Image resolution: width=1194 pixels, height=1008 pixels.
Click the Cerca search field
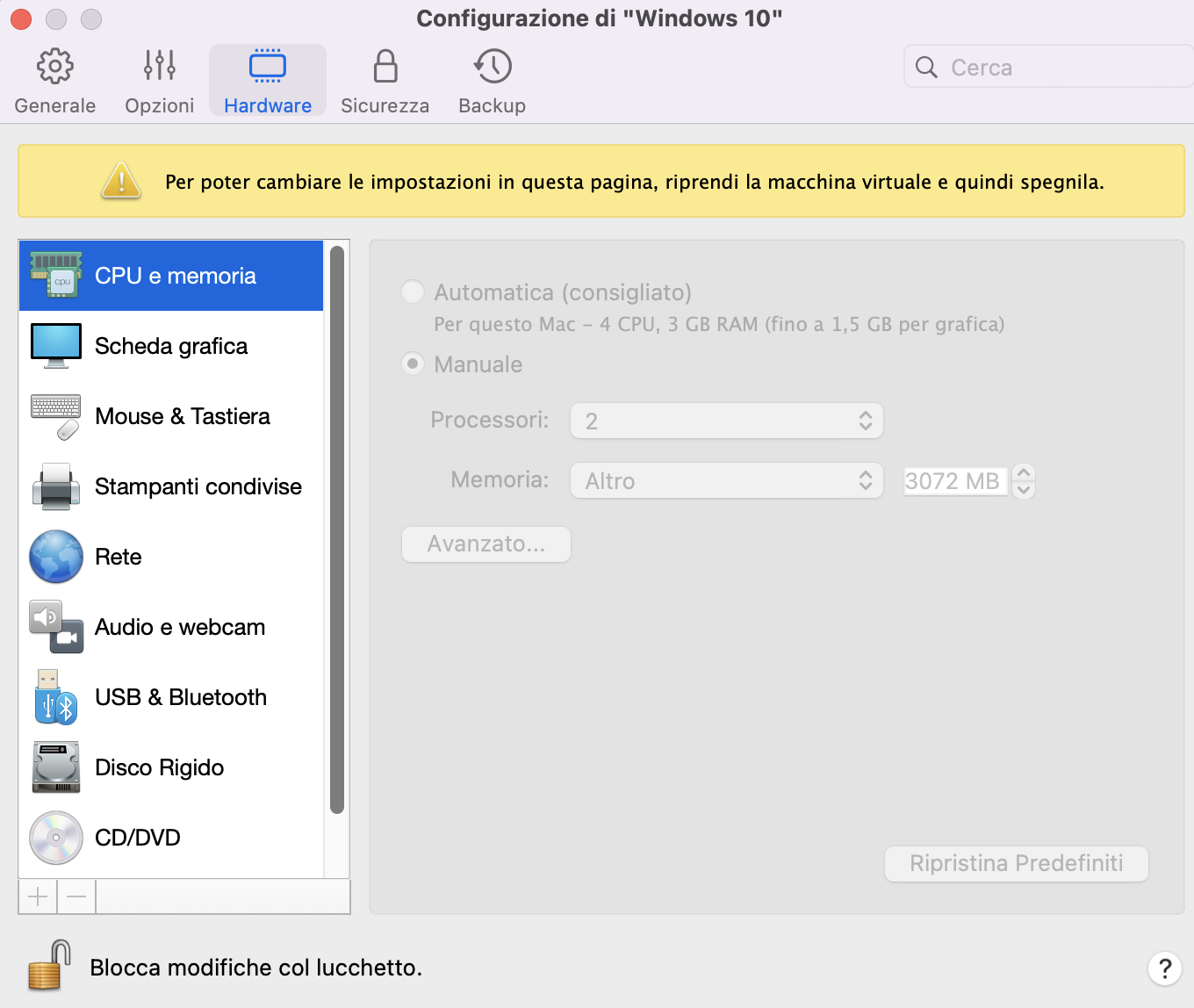point(1049,67)
